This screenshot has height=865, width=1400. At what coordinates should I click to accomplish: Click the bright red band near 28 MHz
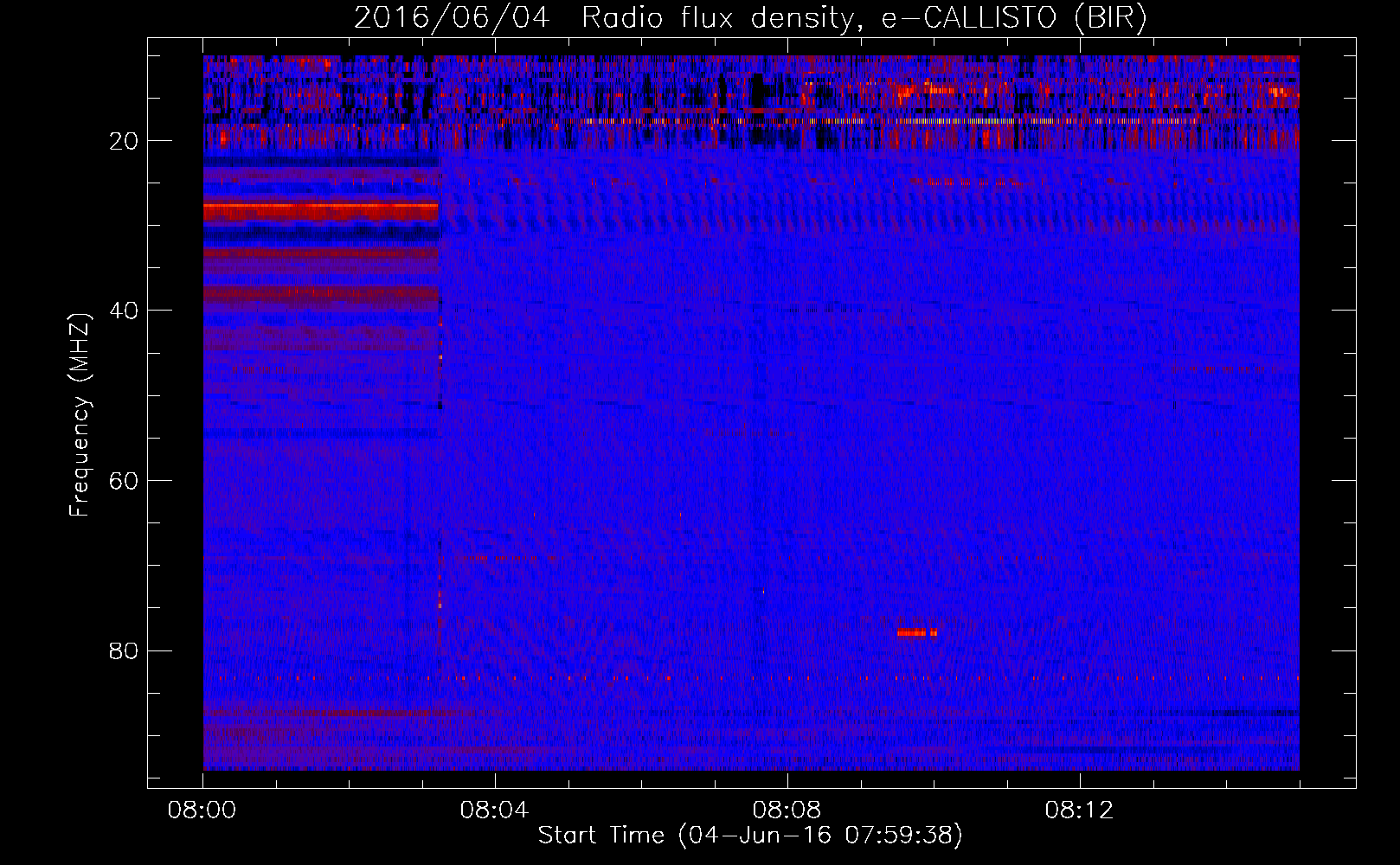321,211
